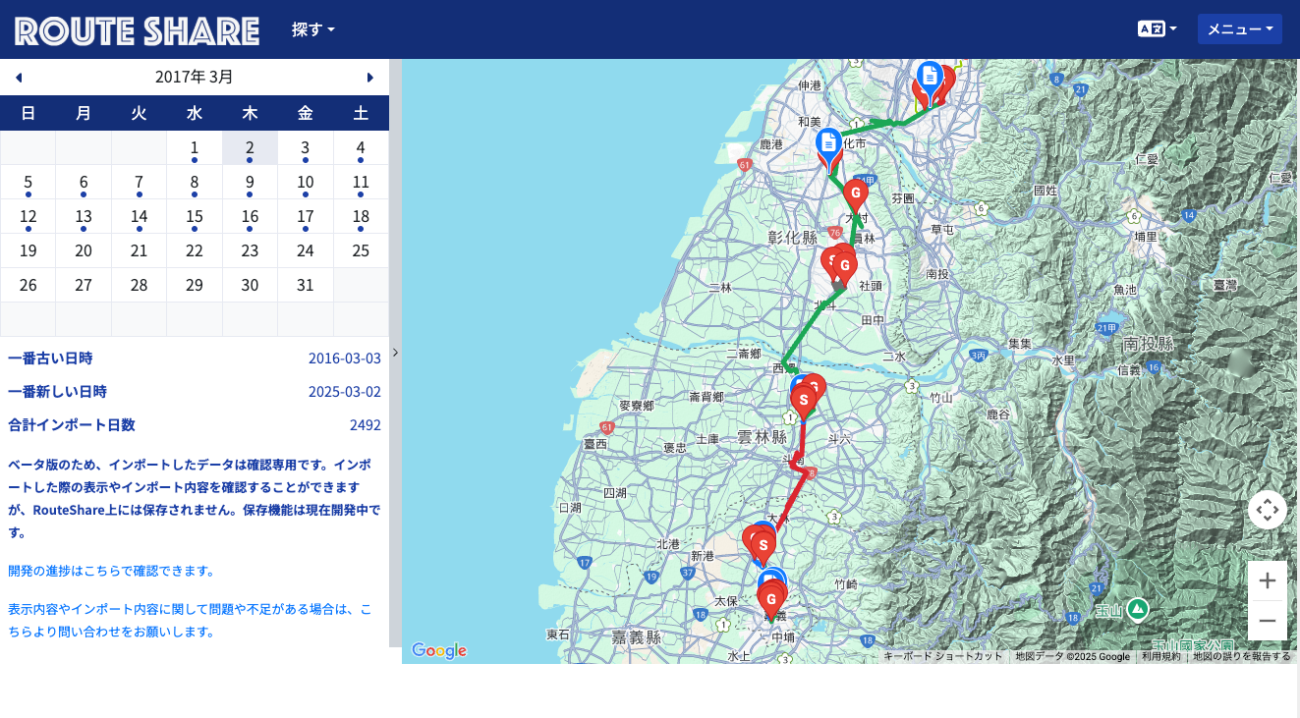Open the Google logo link on map

pyautogui.click(x=439, y=650)
